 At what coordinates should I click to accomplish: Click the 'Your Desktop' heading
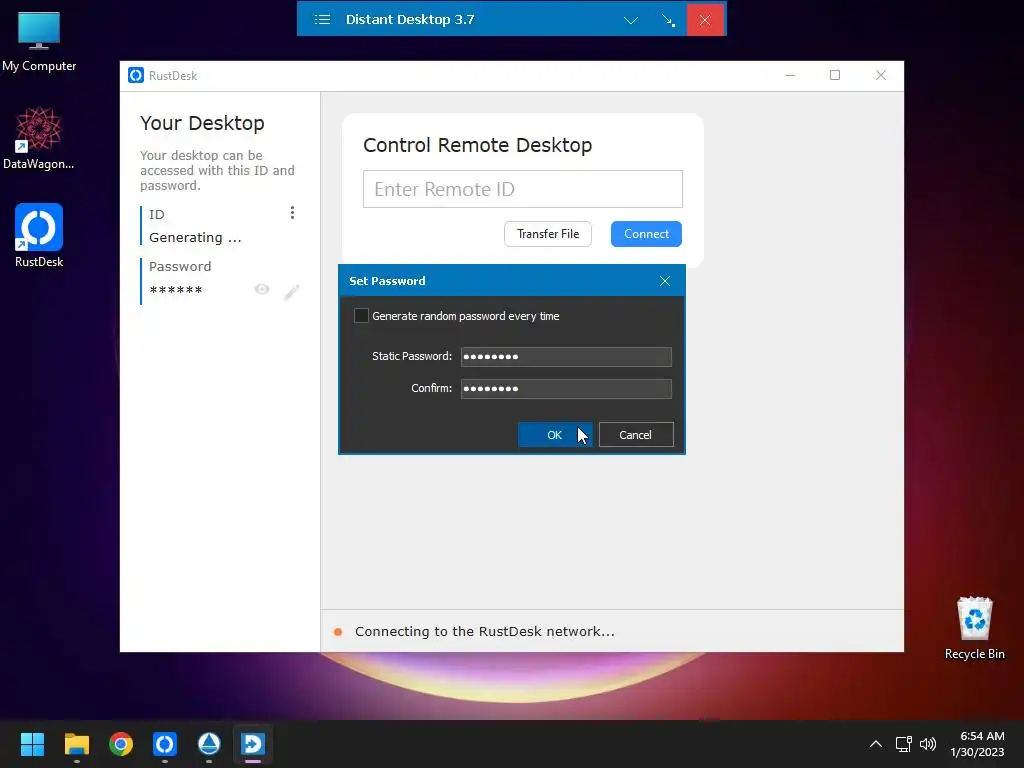202,123
